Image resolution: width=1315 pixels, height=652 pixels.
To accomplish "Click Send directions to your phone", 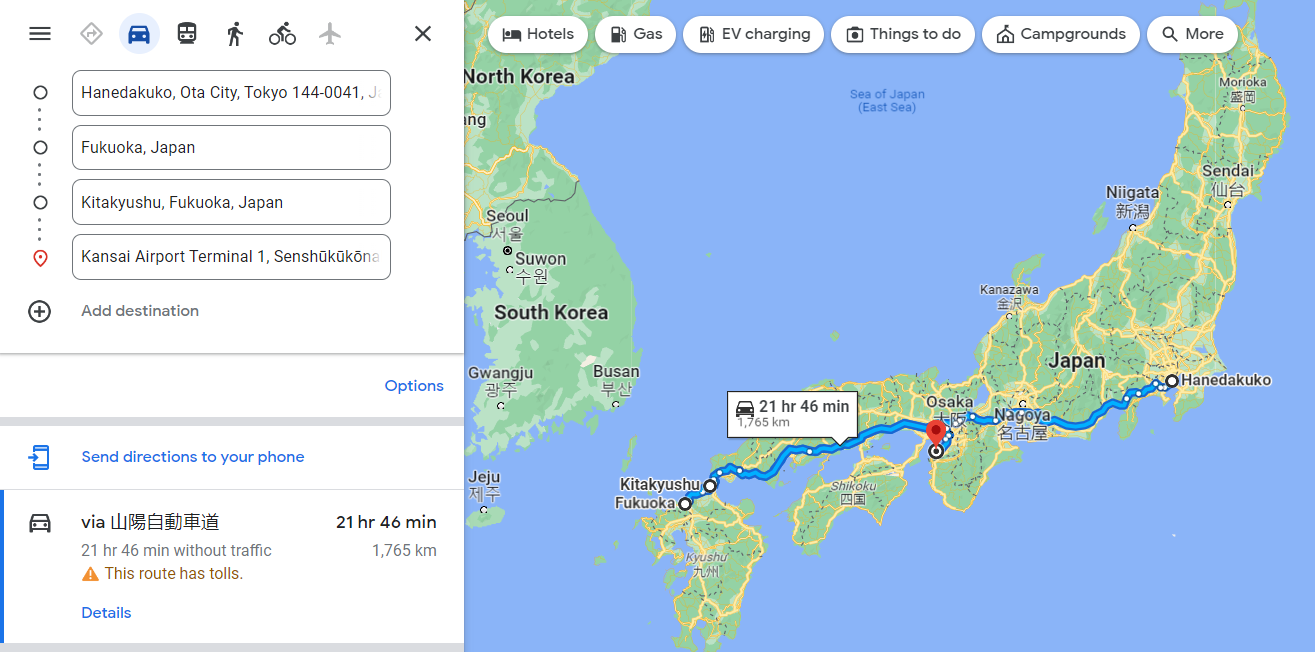I will point(193,457).
